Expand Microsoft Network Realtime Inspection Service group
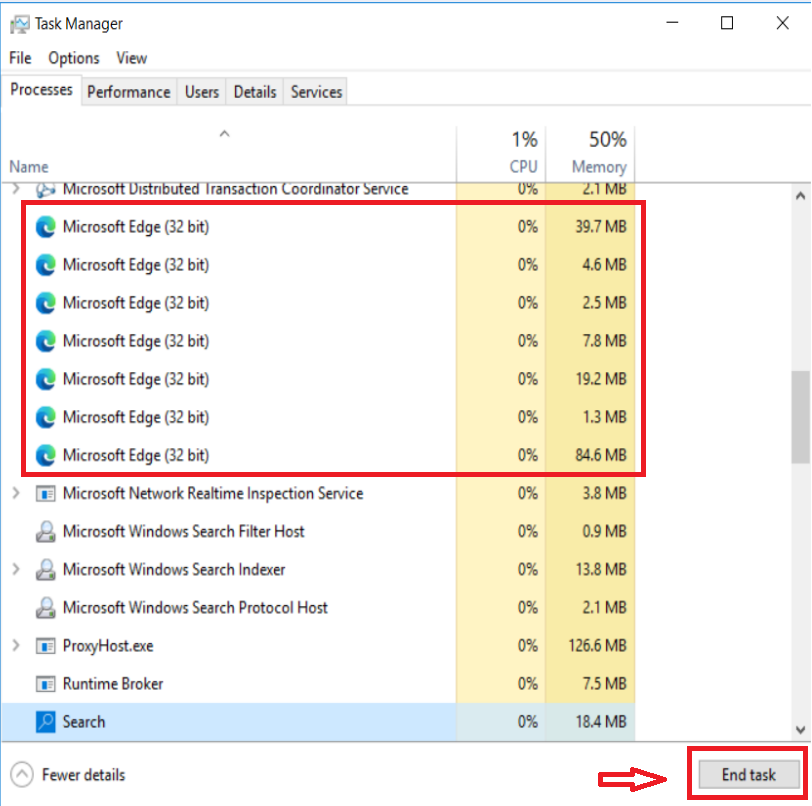This screenshot has width=812, height=806. pyautogui.click(x=16, y=493)
